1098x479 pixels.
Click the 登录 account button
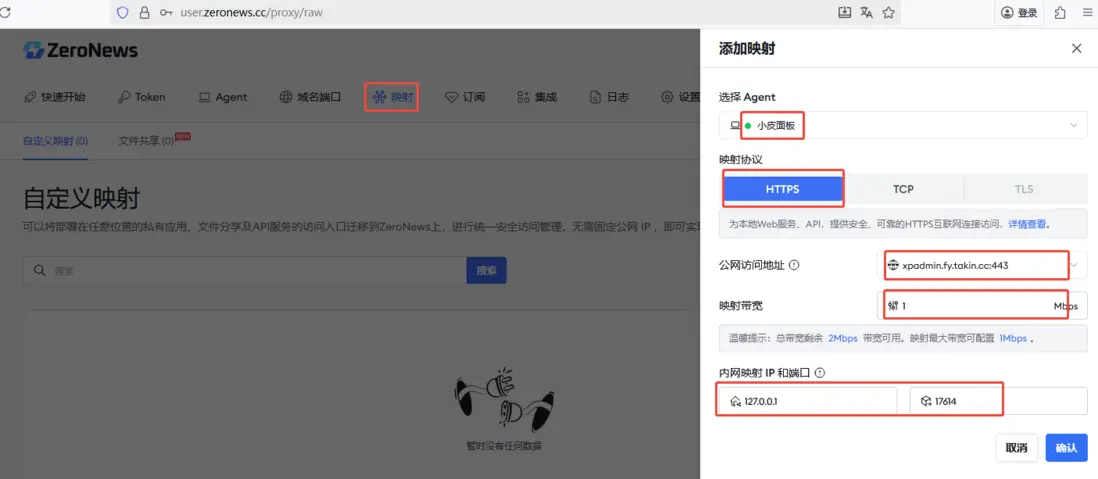pos(1019,13)
